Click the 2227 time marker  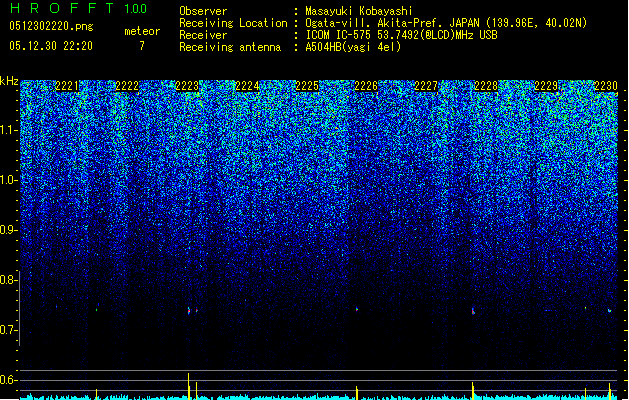(426, 86)
